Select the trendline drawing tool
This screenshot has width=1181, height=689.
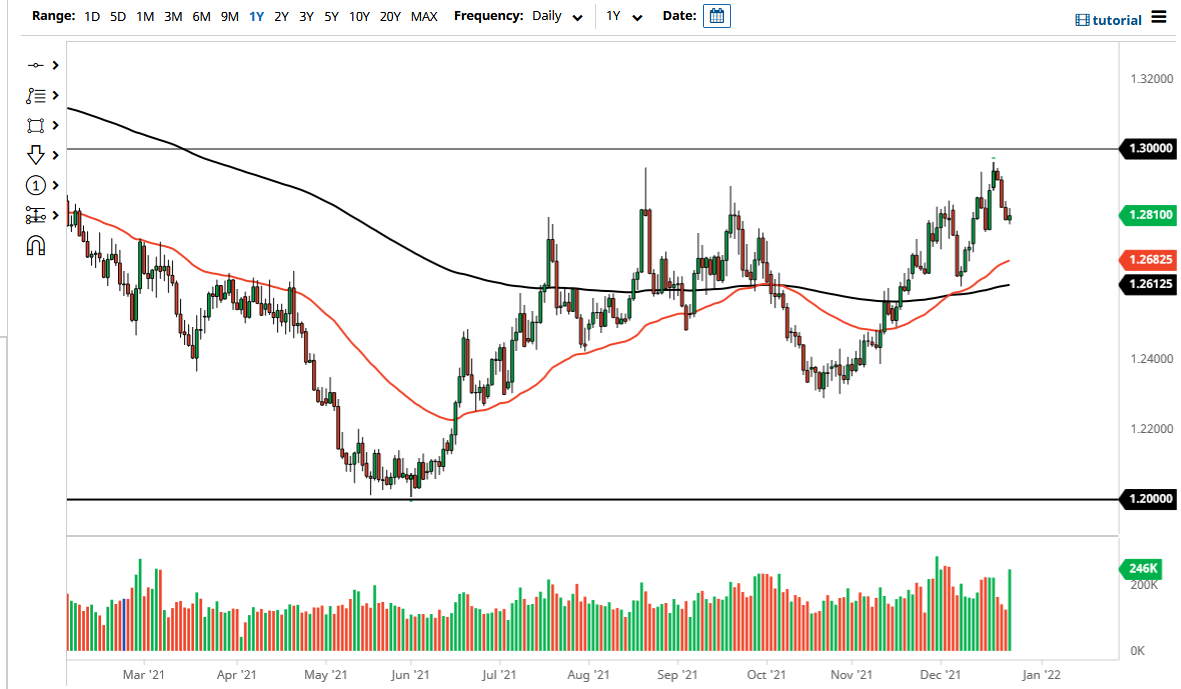[x=36, y=64]
